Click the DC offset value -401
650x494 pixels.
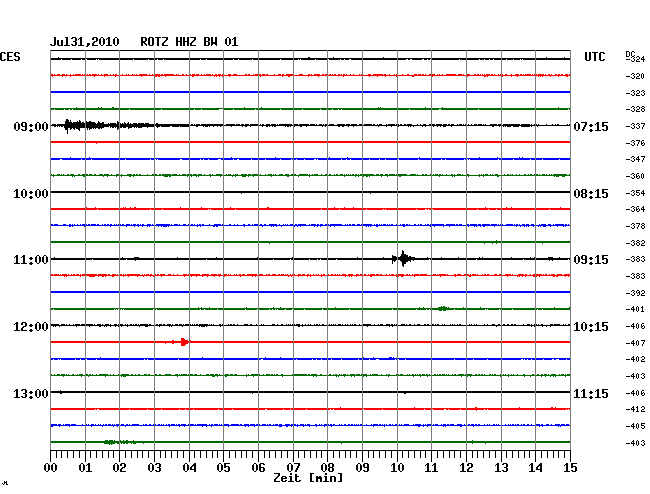pos(635,310)
